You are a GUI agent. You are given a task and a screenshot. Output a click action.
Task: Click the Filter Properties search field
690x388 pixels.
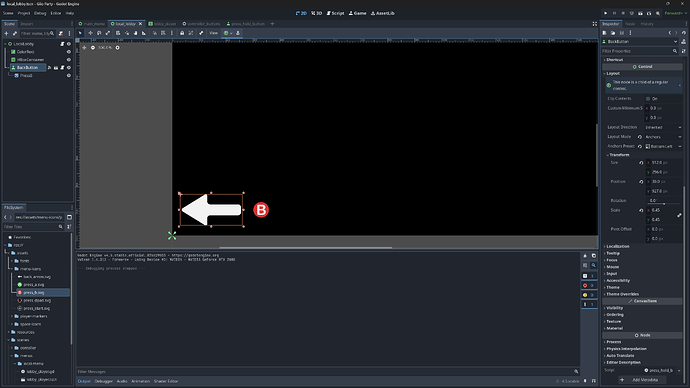coord(639,51)
